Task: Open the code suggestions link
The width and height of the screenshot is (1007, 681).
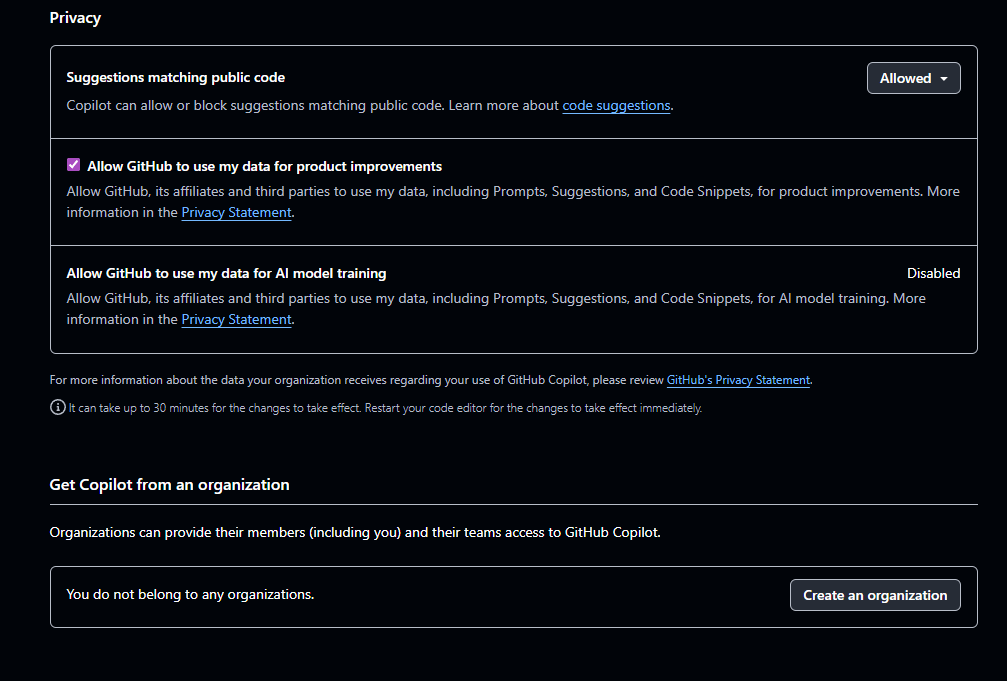Action: click(x=616, y=105)
